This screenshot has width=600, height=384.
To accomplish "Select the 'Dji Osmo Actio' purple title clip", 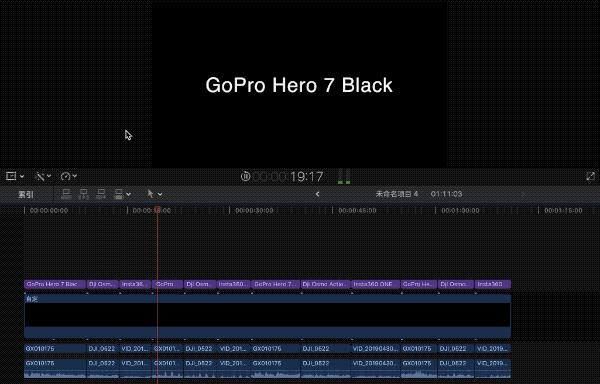I will click(325, 284).
